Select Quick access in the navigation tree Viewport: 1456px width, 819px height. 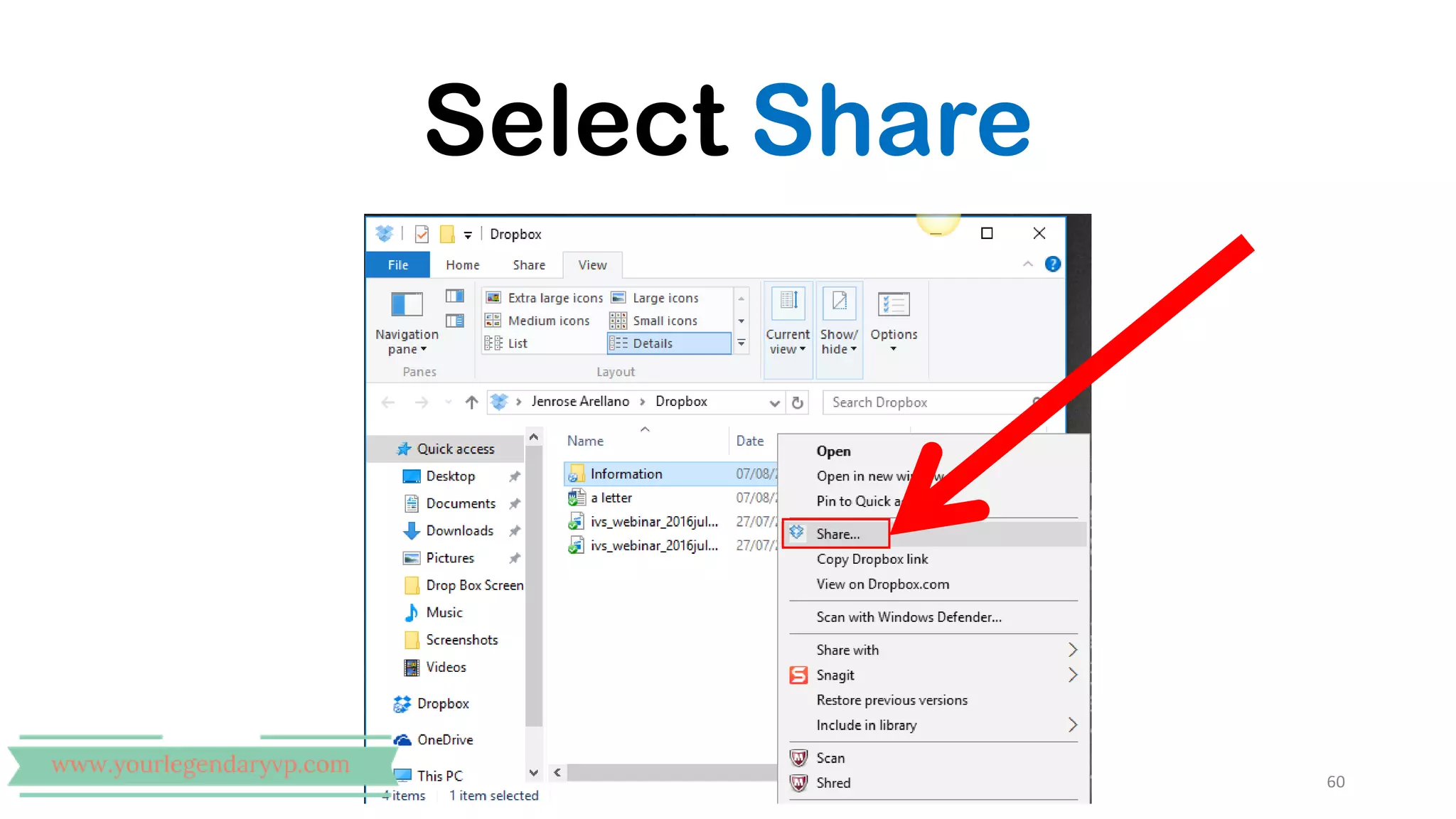pyautogui.click(x=446, y=449)
